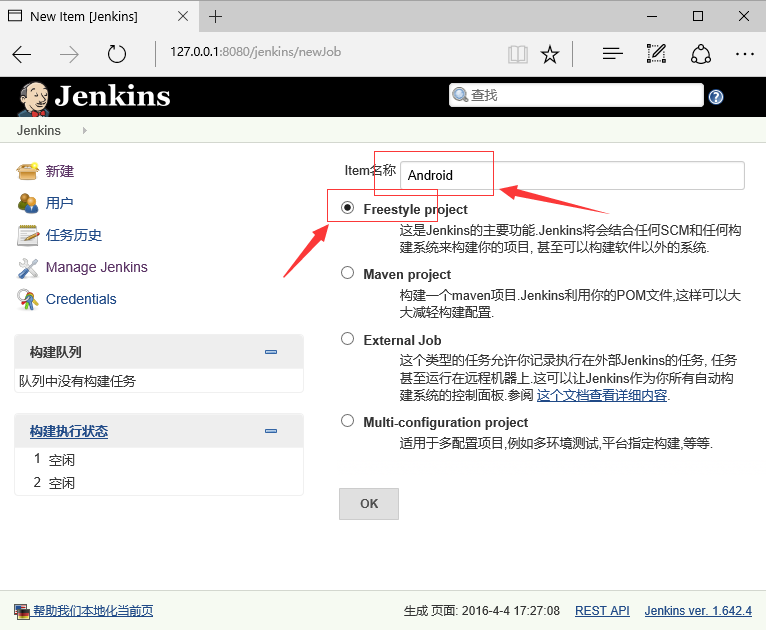Open the browser Hub lines icon
Image resolution: width=766 pixels, height=630 pixels.
pyautogui.click(x=612, y=54)
